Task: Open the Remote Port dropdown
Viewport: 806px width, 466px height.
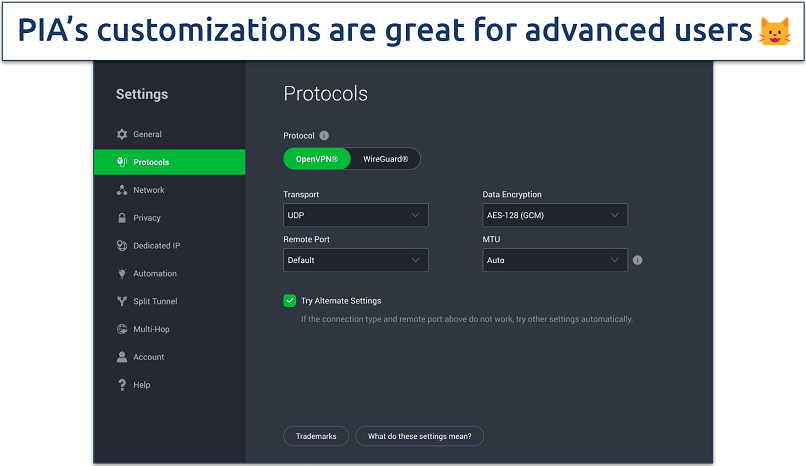Action: coord(355,260)
